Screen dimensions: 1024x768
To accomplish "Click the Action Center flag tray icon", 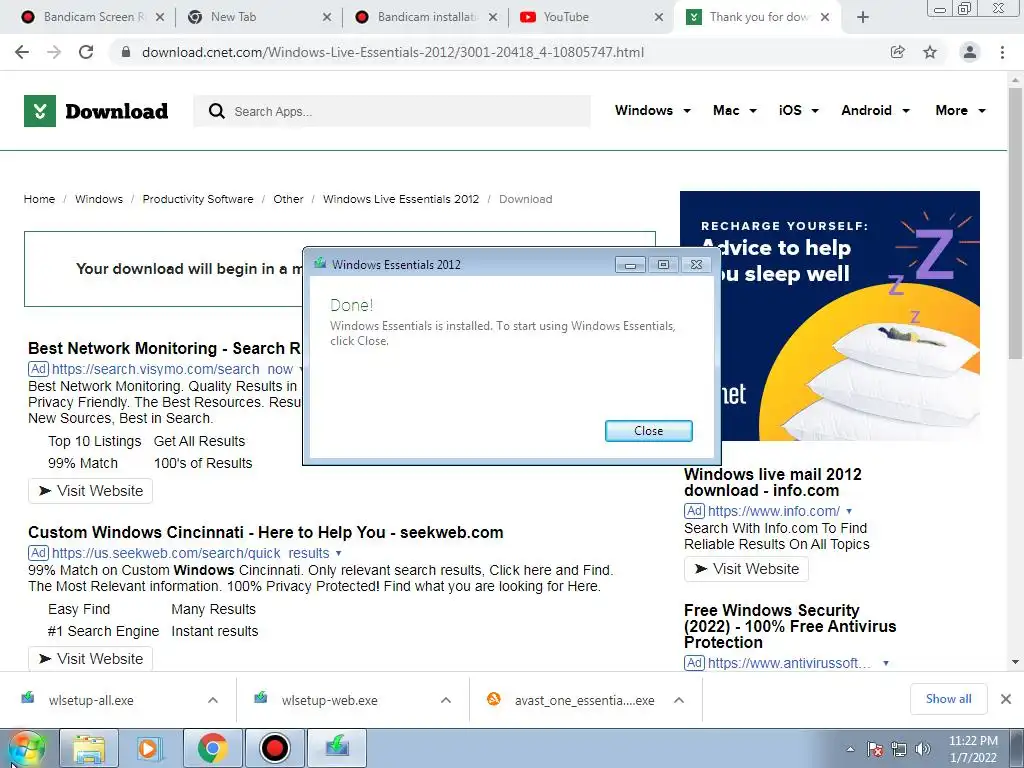I will (875, 749).
